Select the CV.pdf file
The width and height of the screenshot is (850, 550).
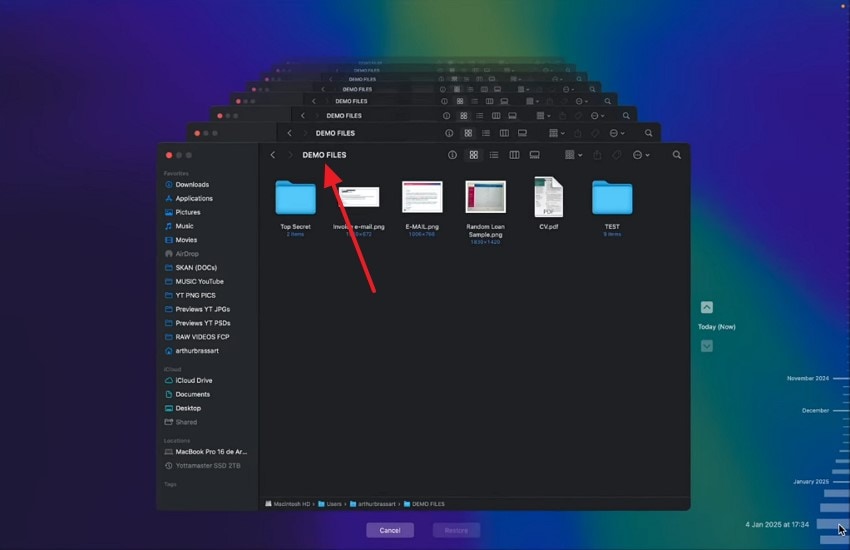(x=549, y=197)
